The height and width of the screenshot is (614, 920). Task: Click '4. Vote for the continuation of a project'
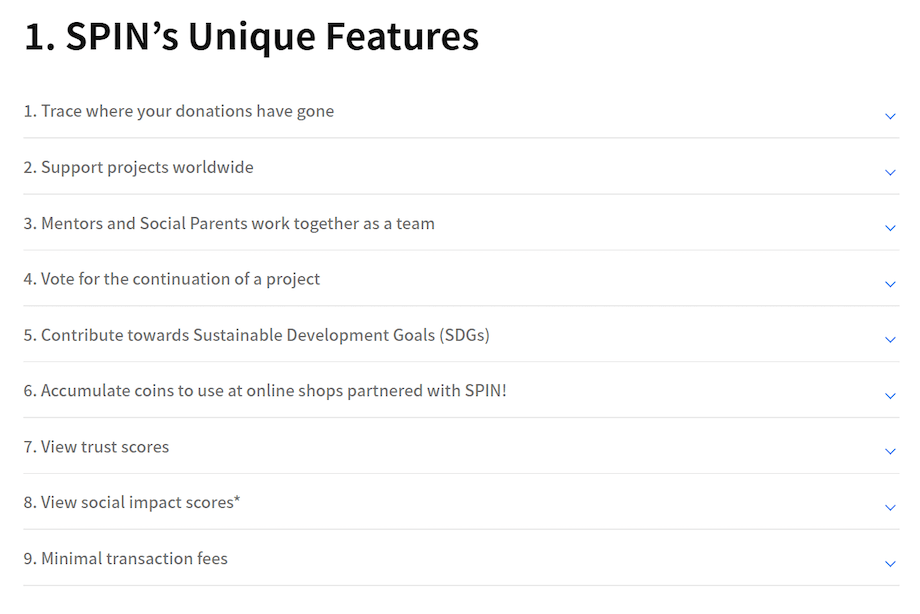(171, 279)
